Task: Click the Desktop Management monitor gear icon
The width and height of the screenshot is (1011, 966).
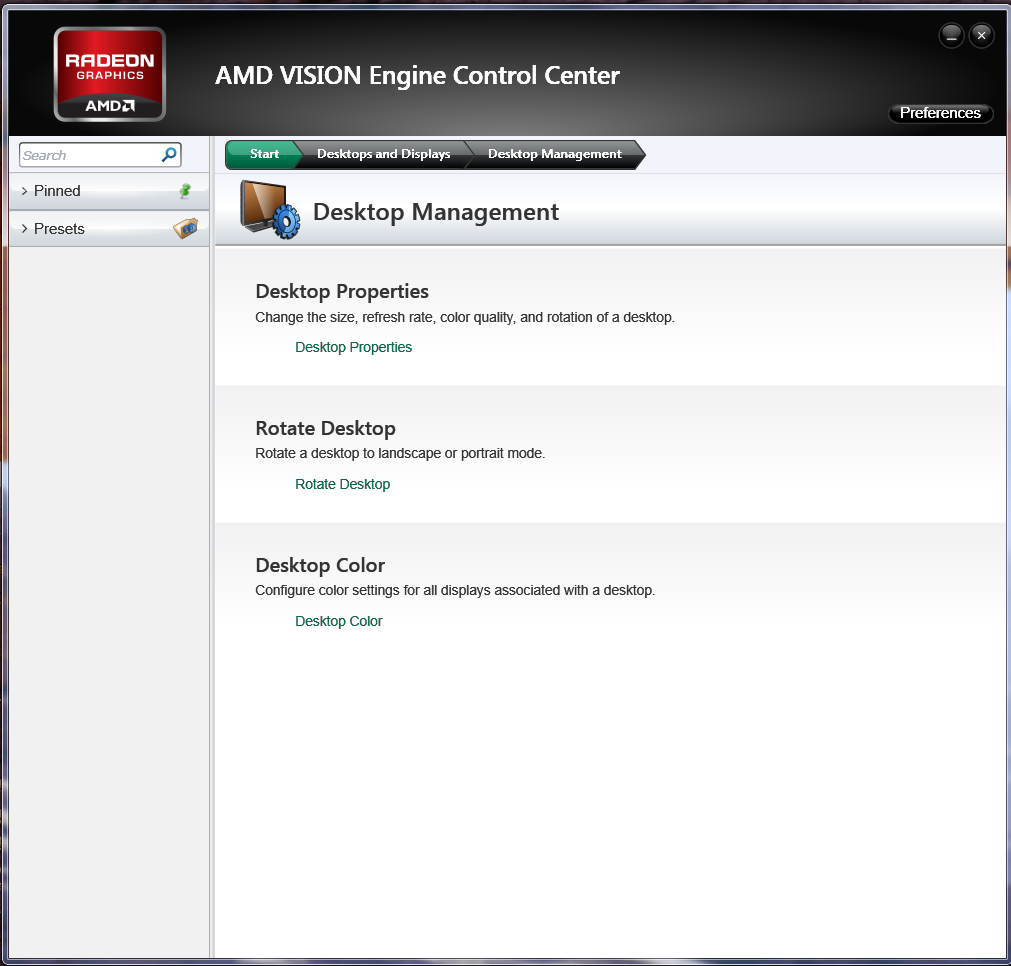Action: coord(270,210)
